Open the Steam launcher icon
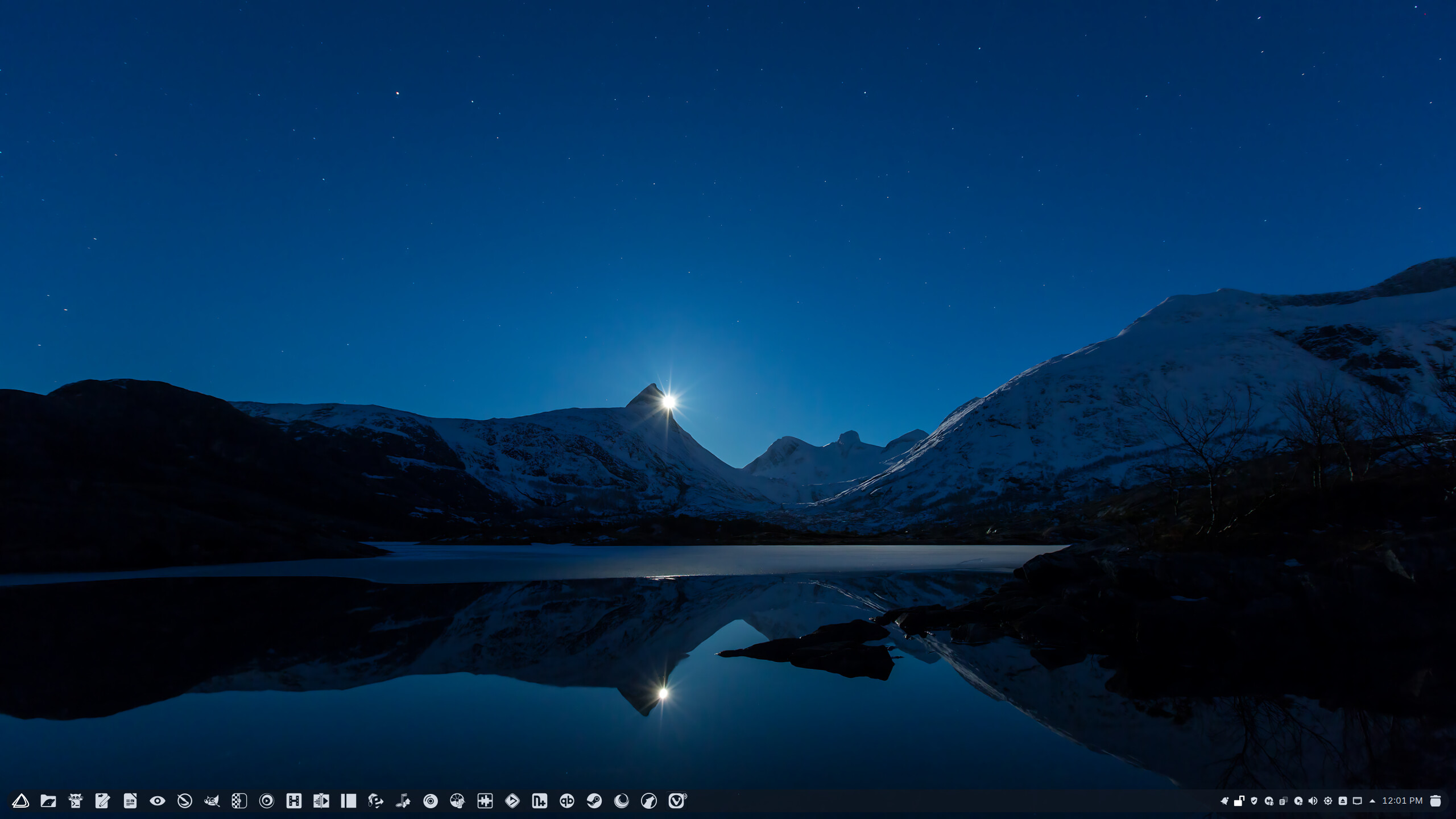The width and height of the screenshot is (1456, 819). click(x=594, y=801)
